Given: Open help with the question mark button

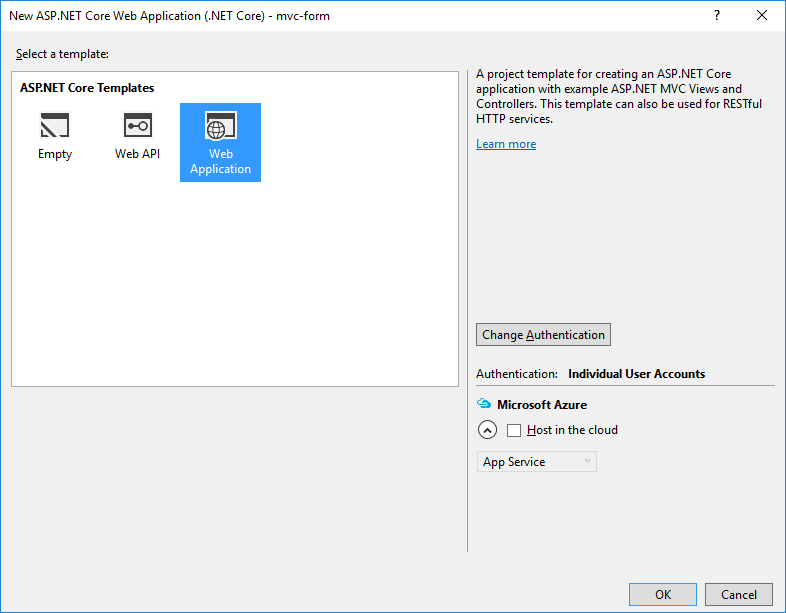Looking at the screenshot, I should (716, 15).
